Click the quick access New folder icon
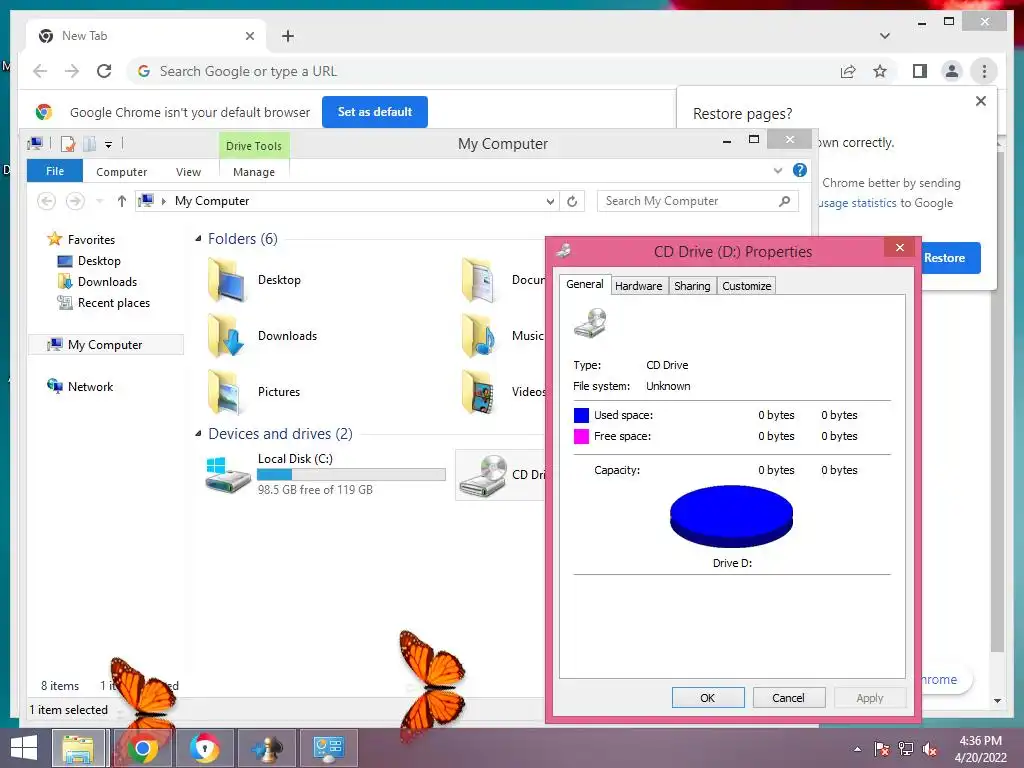Viewport: 1024px width, 768px height. 89,144
